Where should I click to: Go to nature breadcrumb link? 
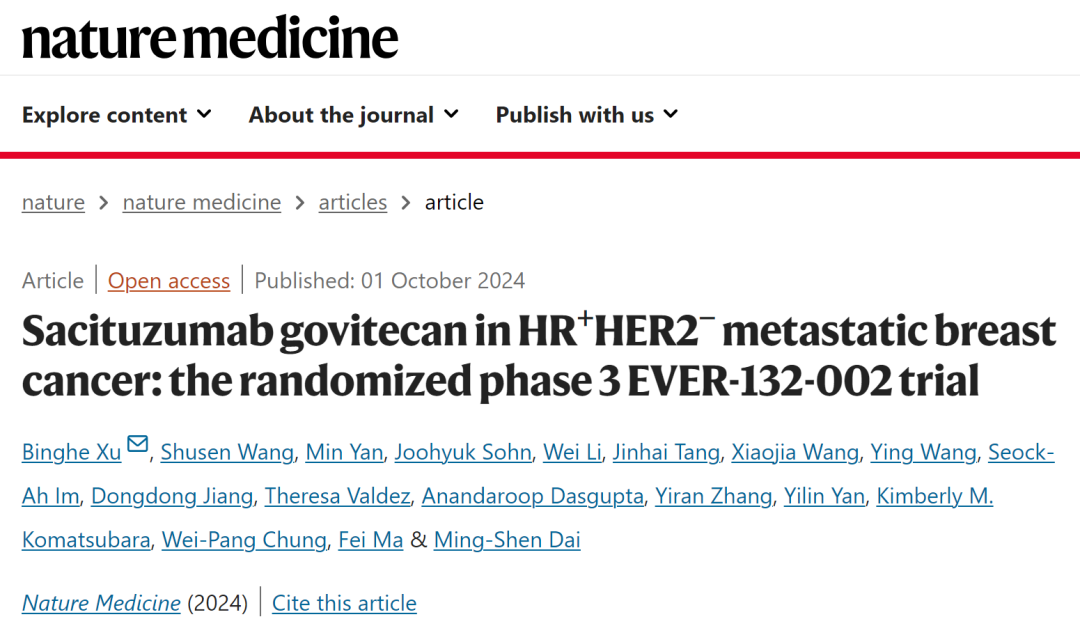(53, 202)
